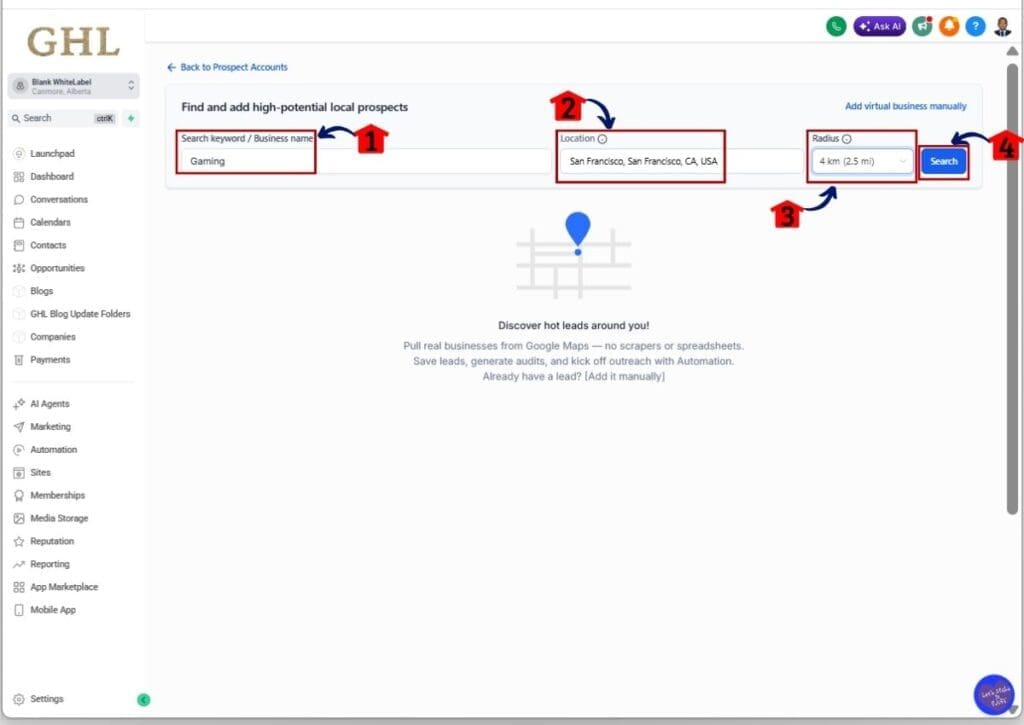Click the blue help question mark icon
The height and width of the screenshot is (725, 1024).
[975, 26]
